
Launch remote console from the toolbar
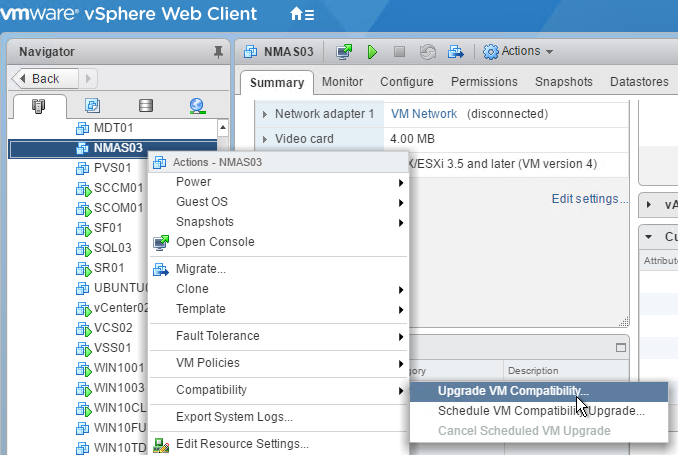click(x=344, y=52)
